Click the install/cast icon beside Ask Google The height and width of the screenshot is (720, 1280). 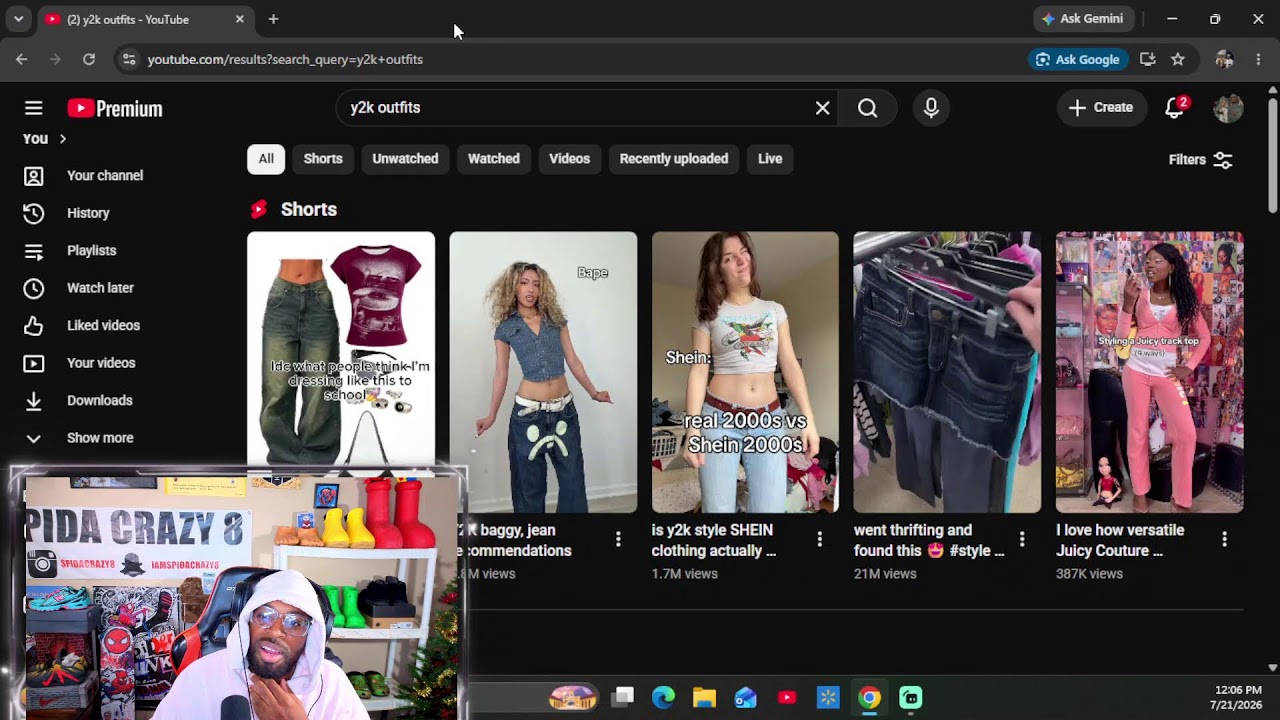pyautogui.click(x=1148, y=59)
